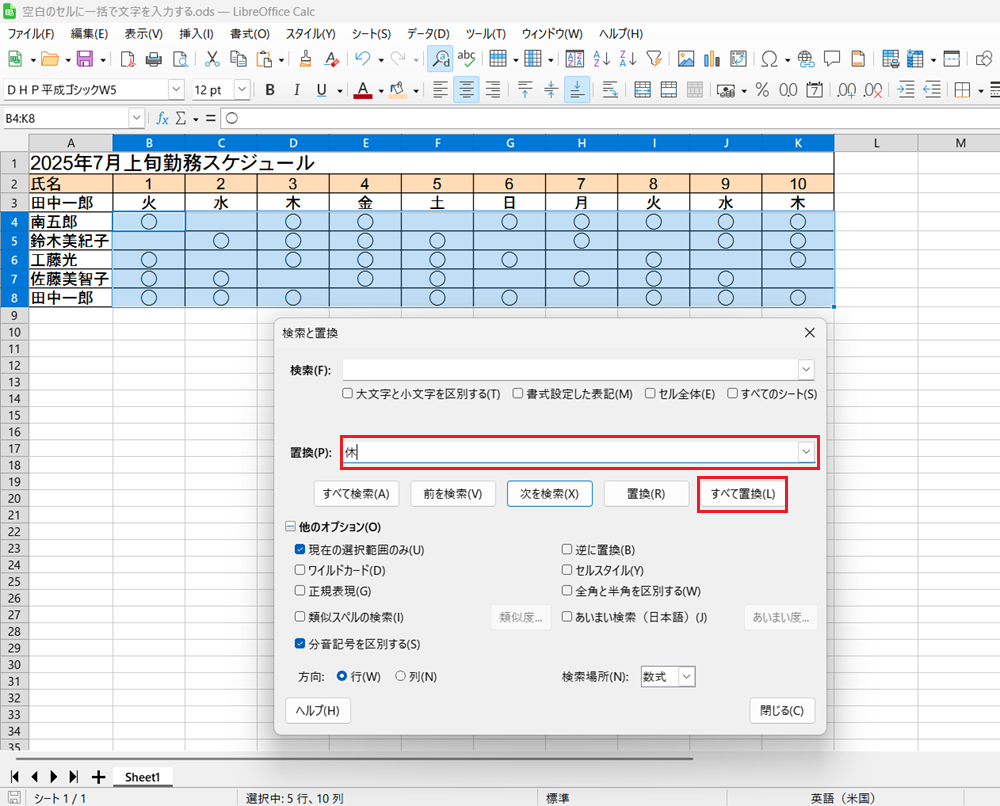Click the Spelling check abc icon
Image resolution: width=1000 pixels, height=806 pixels.
pyautogui.click(x=466, y=59)
